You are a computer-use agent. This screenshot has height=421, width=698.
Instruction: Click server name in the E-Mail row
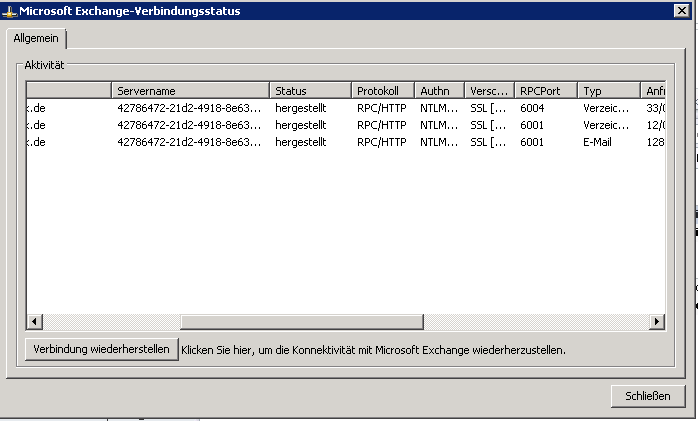tap(189, 142)
